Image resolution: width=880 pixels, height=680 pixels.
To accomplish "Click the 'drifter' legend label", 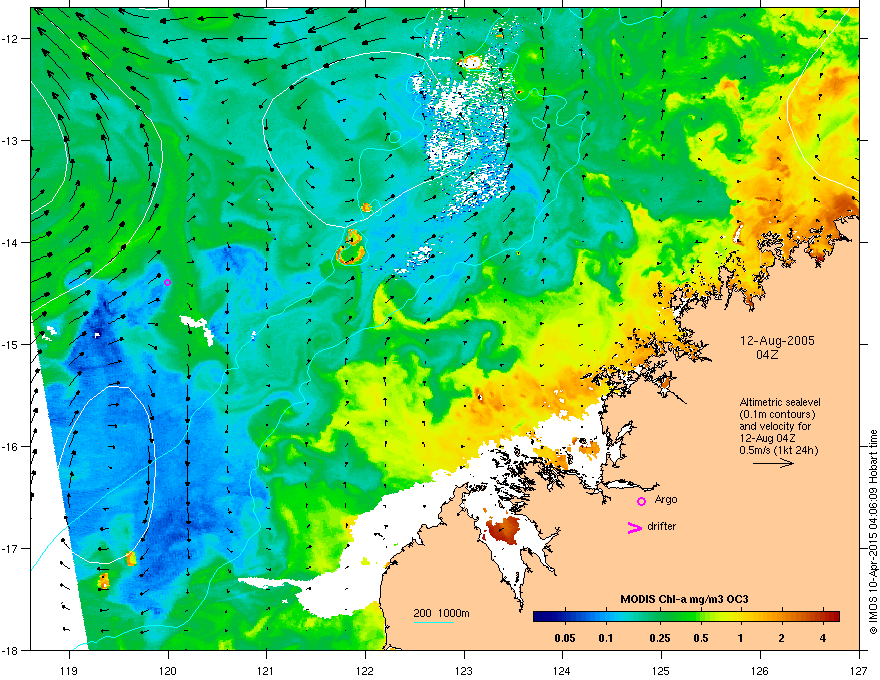I will coord(662,526).
